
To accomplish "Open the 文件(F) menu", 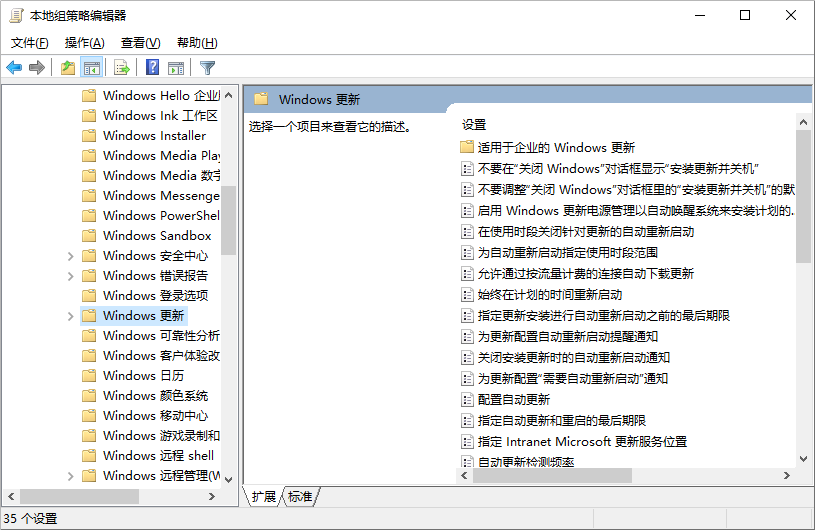I will (30, 43).
